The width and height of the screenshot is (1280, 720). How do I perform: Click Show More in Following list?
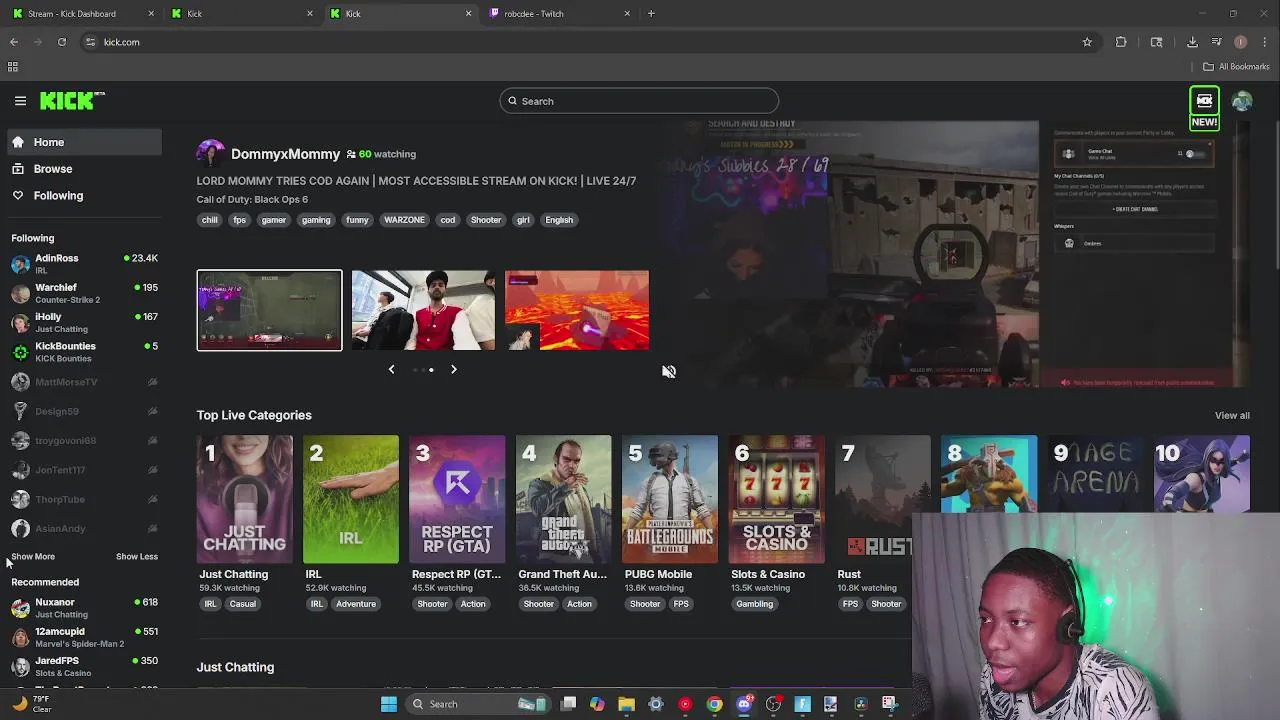coord(33,557)
